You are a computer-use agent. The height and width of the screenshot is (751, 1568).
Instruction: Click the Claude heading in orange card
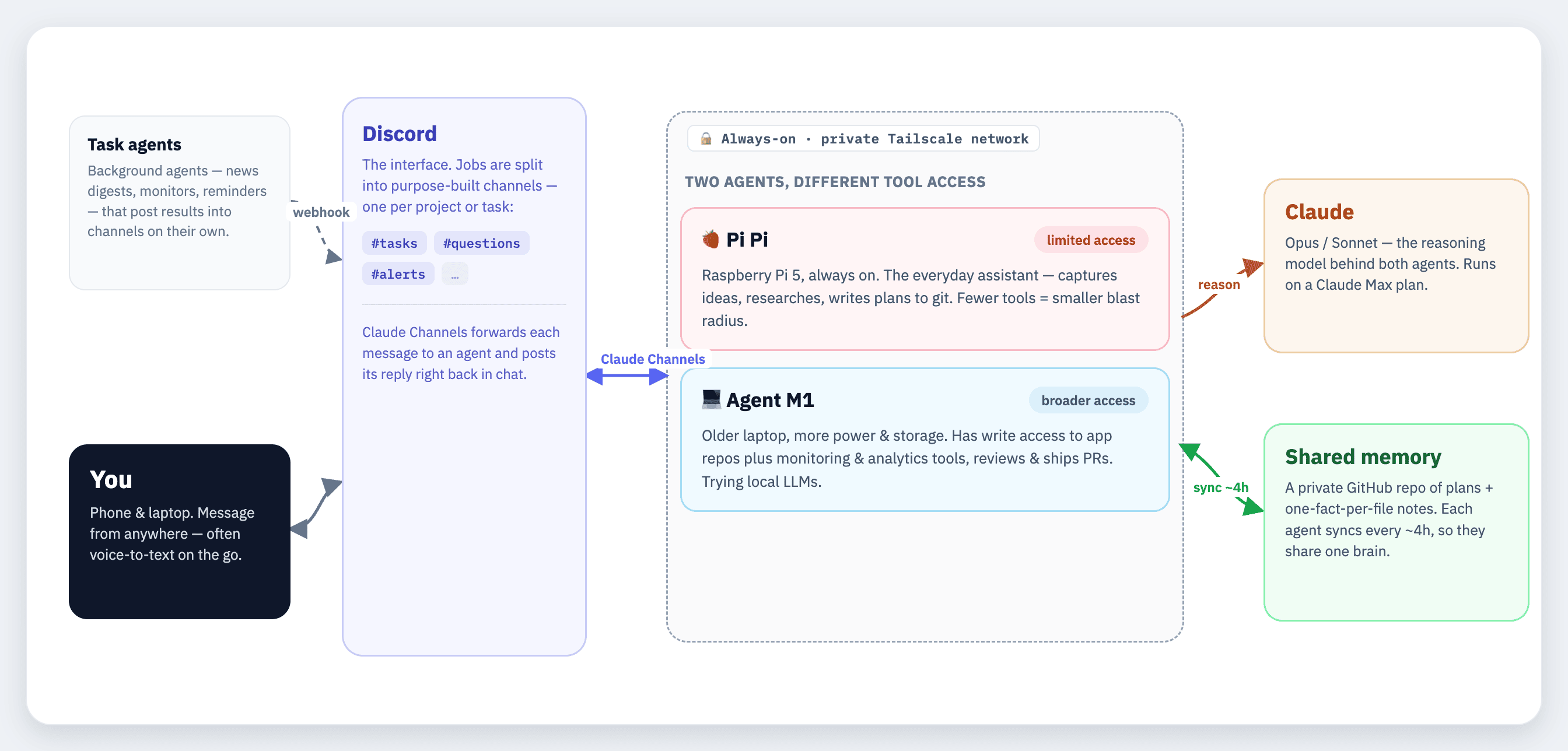click(1319, 212)
